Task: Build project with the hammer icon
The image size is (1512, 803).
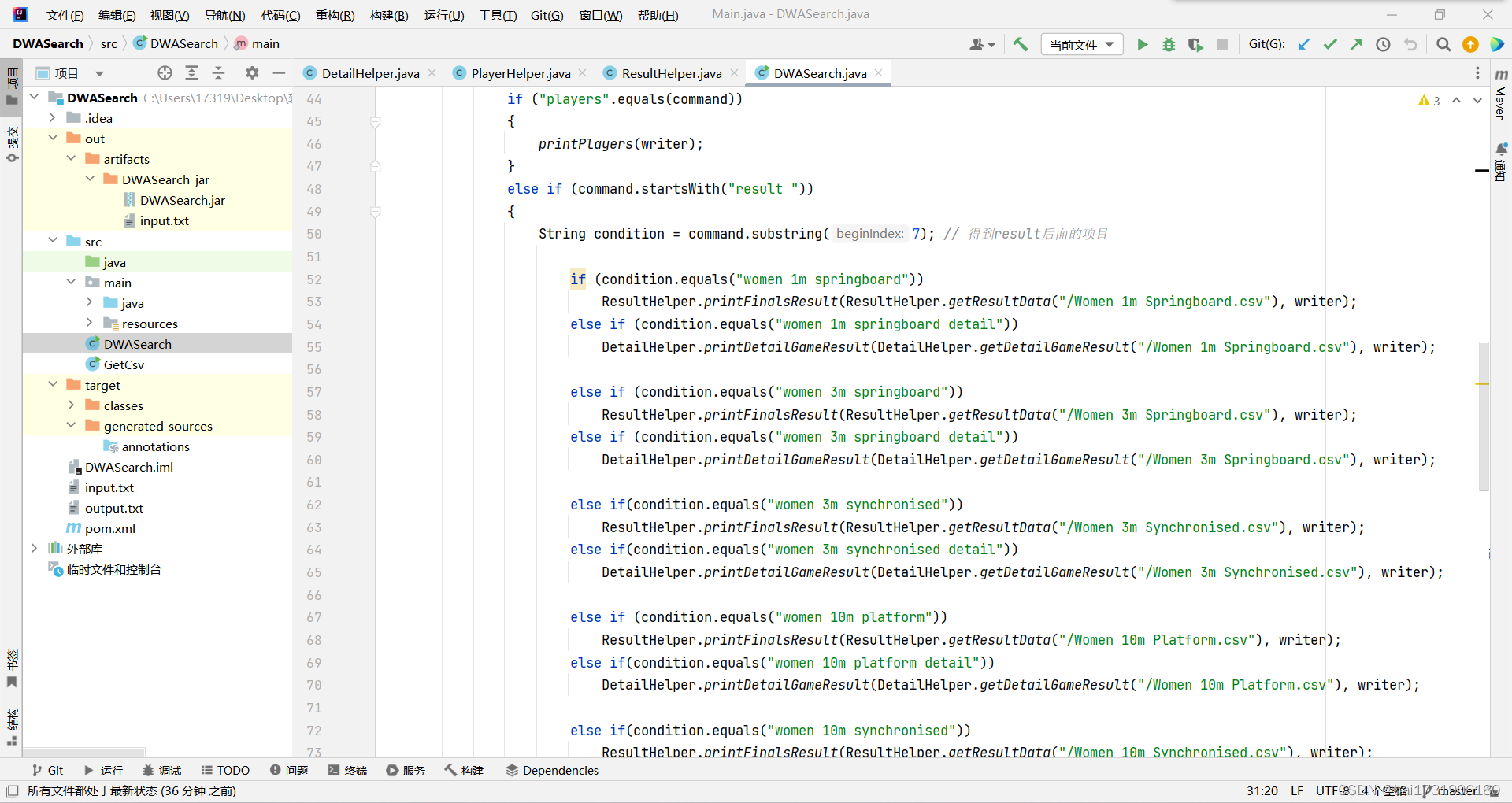Action: (1021, 45)
